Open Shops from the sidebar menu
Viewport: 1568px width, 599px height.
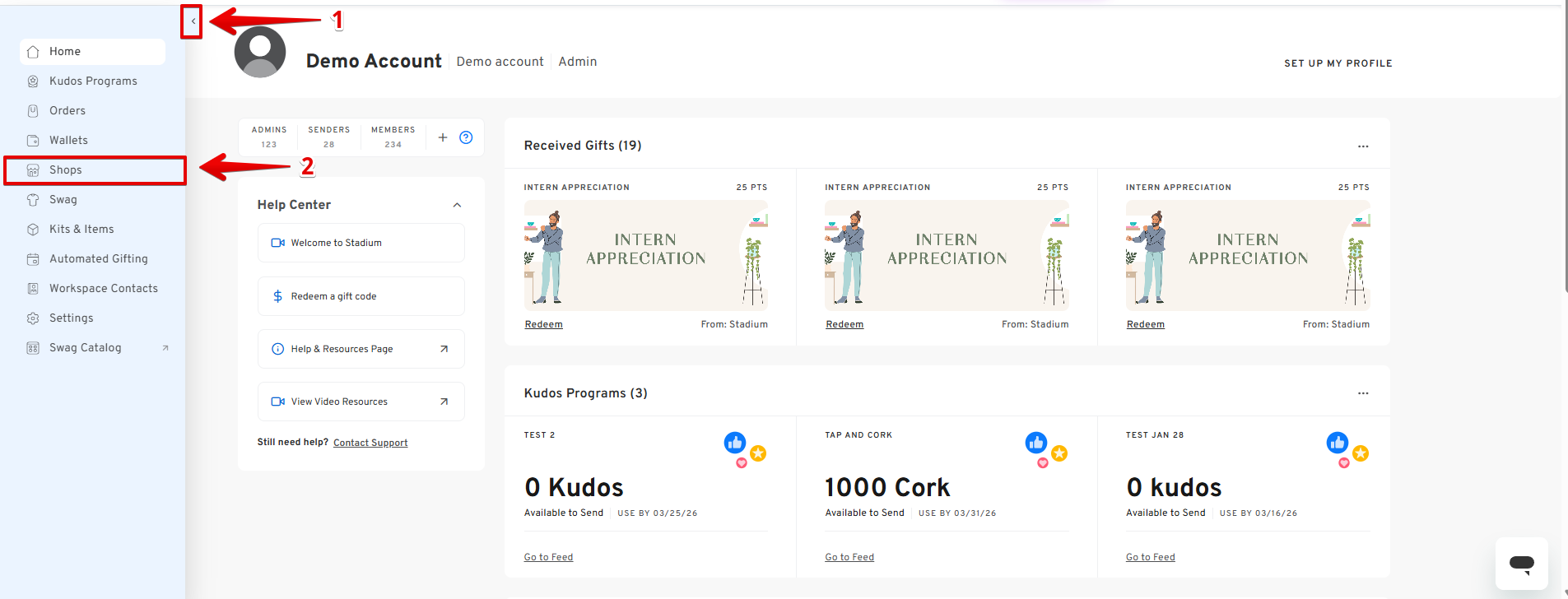tap(66, 170)
